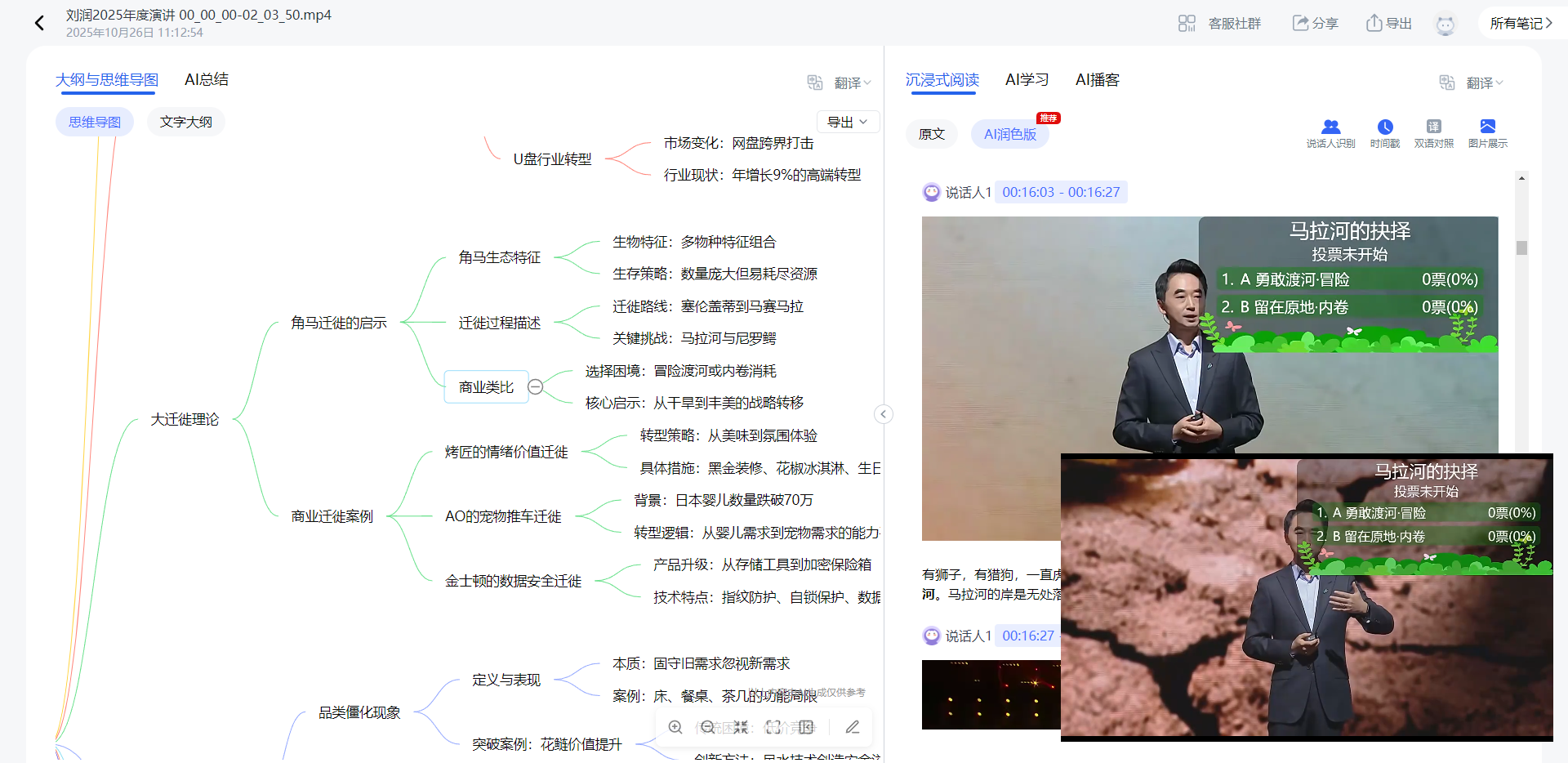1568x763 pixels.
Task: Open the user avatar icon
Action: point(1445,25)
